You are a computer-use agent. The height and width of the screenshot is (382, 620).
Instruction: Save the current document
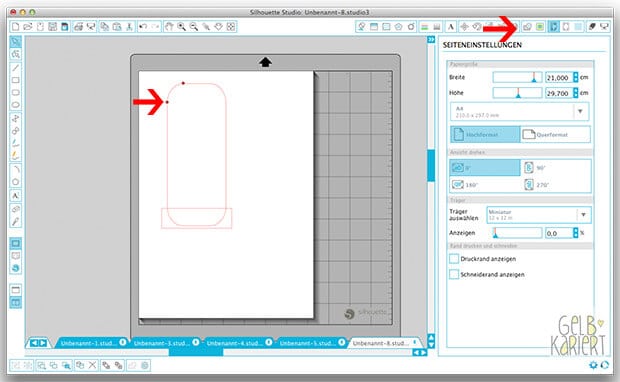(52, 26)
